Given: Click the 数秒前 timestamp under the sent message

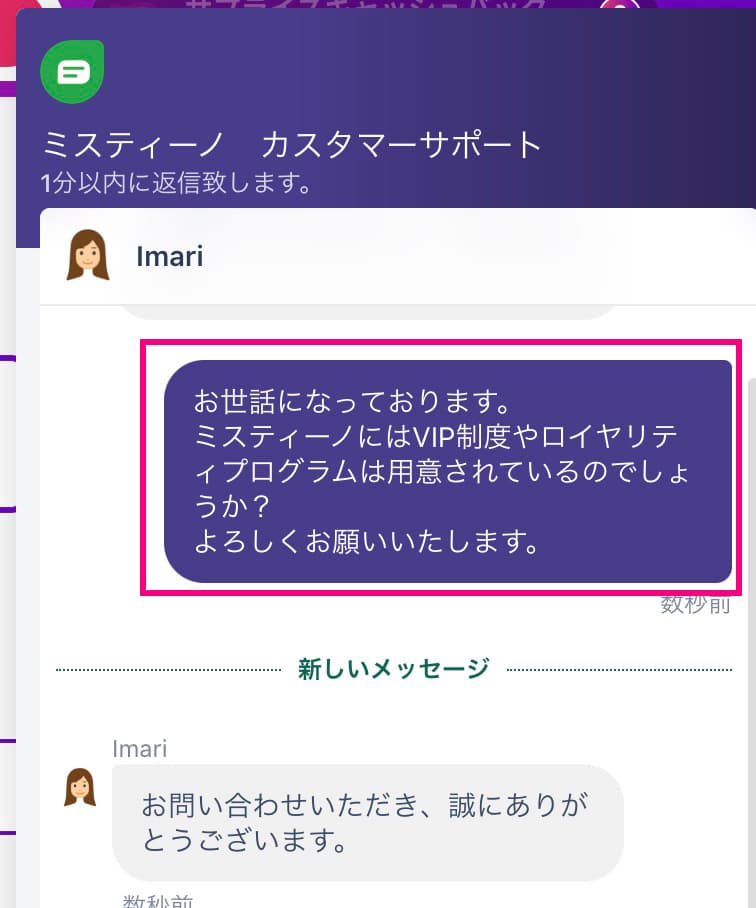Looking at the screenshot, I should 695,605.
